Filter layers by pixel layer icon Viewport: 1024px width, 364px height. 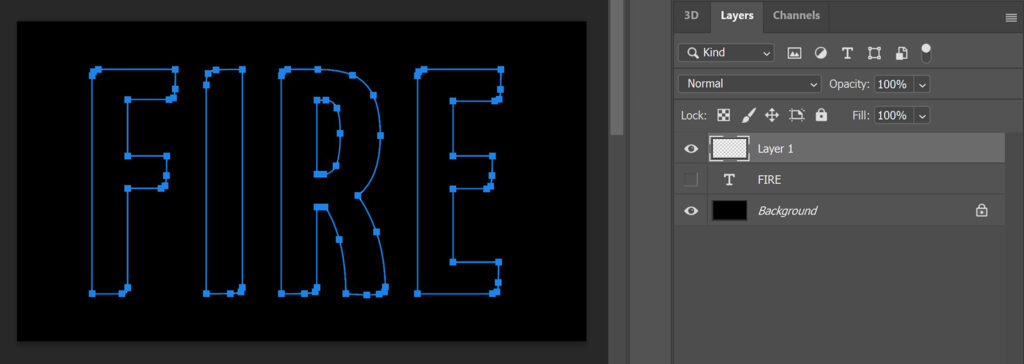pyautogui.click(x=794, y=53)
